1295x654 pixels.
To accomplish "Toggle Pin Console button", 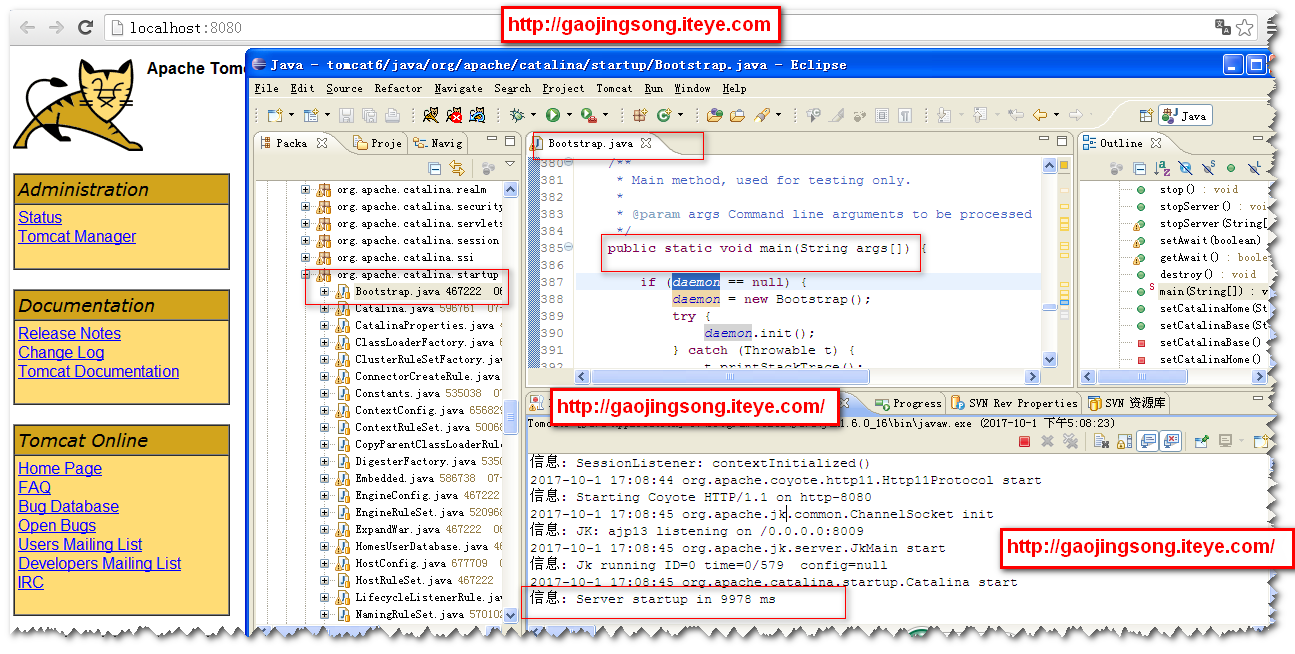I will click(1202, 441).
